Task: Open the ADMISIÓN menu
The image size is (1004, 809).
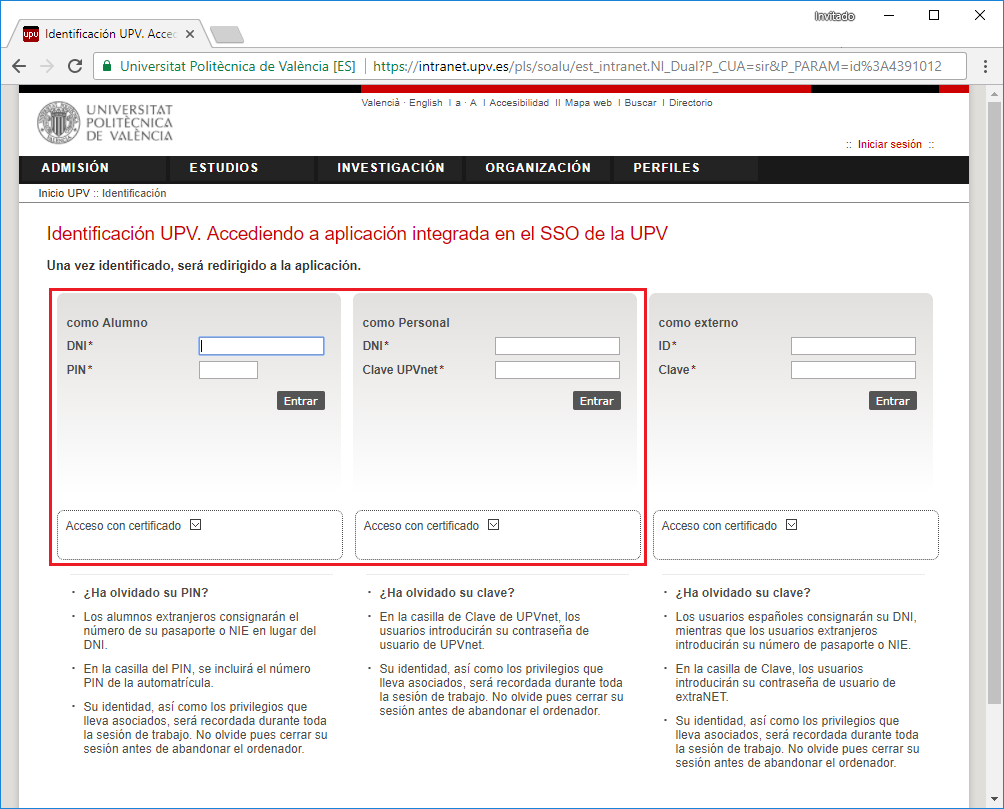Action: 75,168
